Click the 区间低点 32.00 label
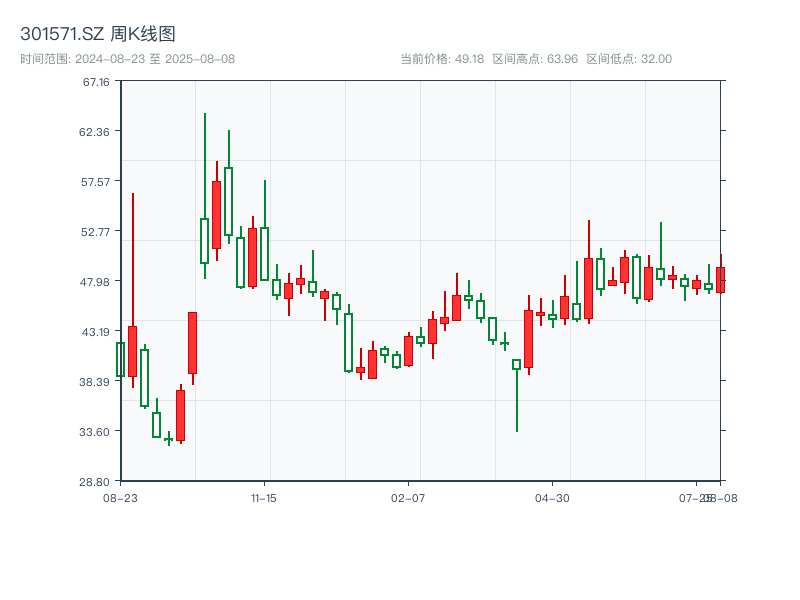Viewport: 800px width, 600px height. [x=629, y=59]
